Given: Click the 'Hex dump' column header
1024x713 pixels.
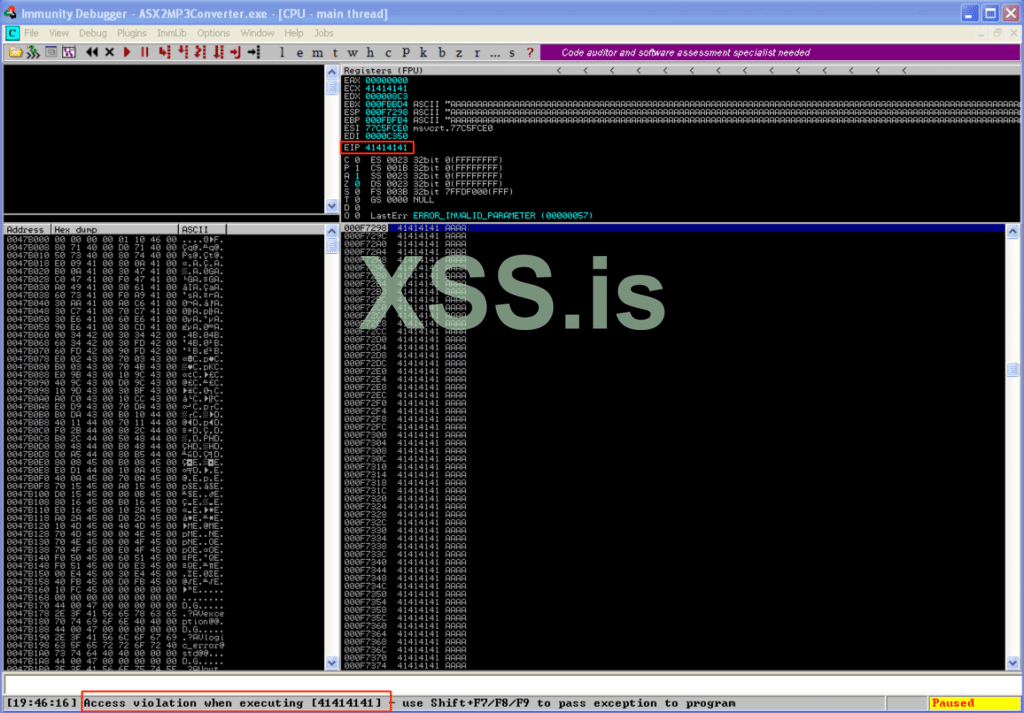Looking at the screenshot, I should (x=115, y=229).
